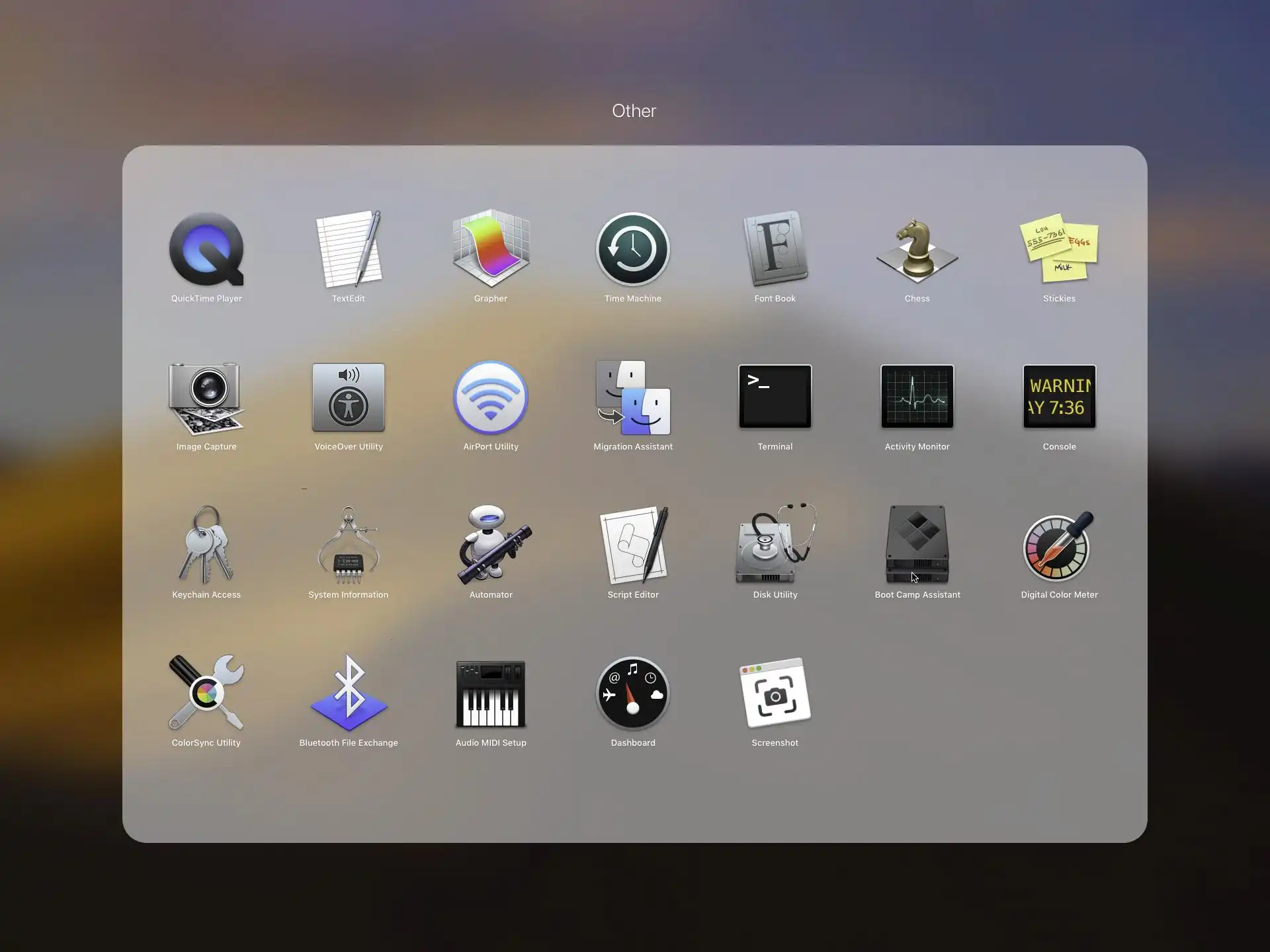This screenshot has height=952, width=1270.
Task: Open AirPort Utility
Action: tap(491, 397)
